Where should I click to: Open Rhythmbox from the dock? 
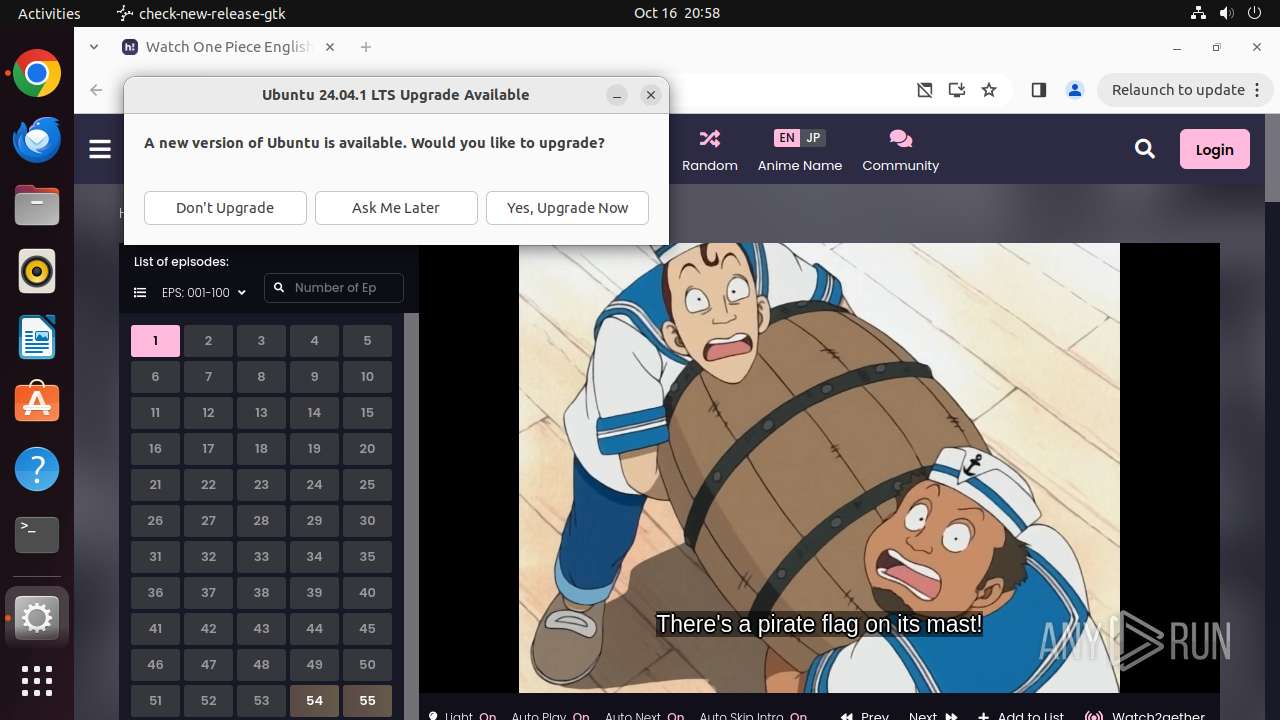(x=37, y=272)
